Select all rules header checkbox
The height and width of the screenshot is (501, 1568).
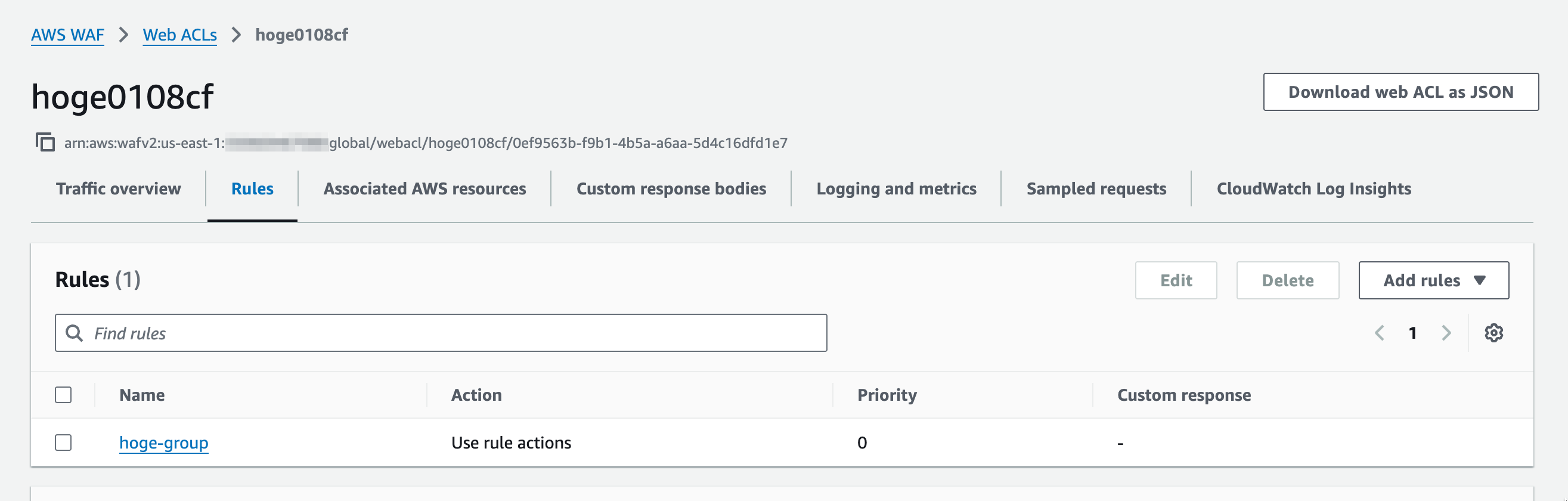coord(63,395)
